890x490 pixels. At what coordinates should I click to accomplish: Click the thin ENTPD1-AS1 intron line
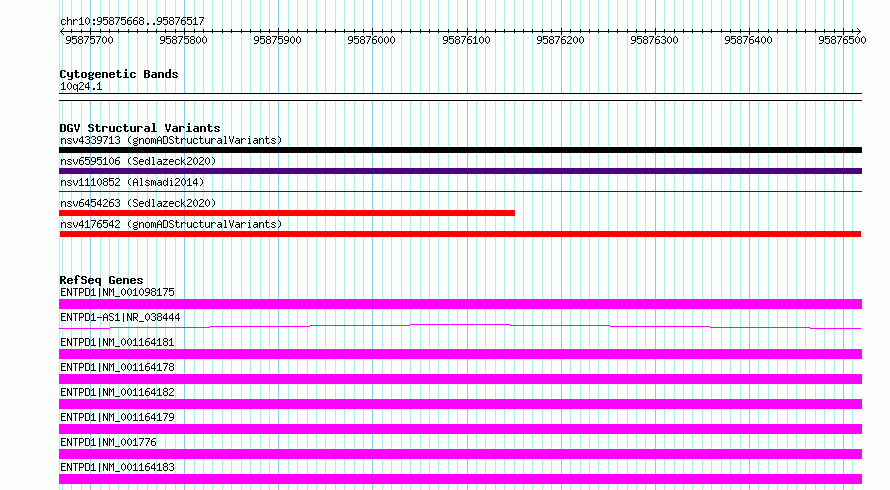click(460, 326)
